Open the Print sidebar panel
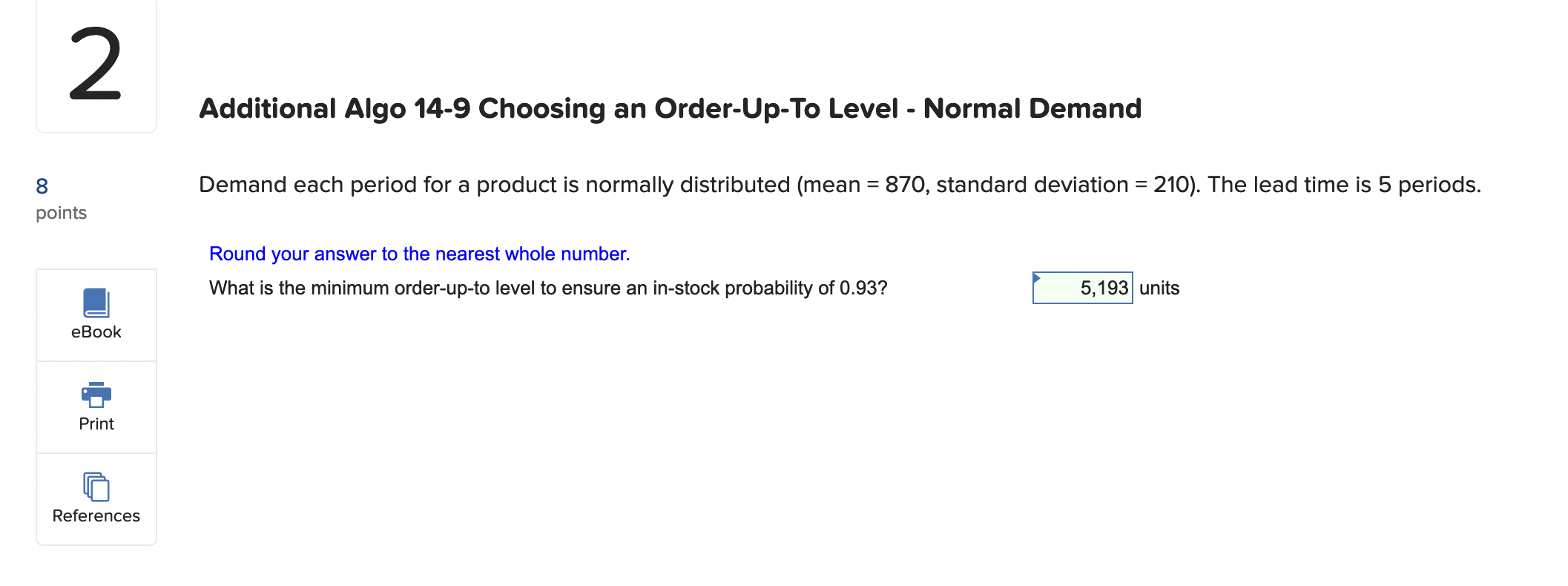 96,406
